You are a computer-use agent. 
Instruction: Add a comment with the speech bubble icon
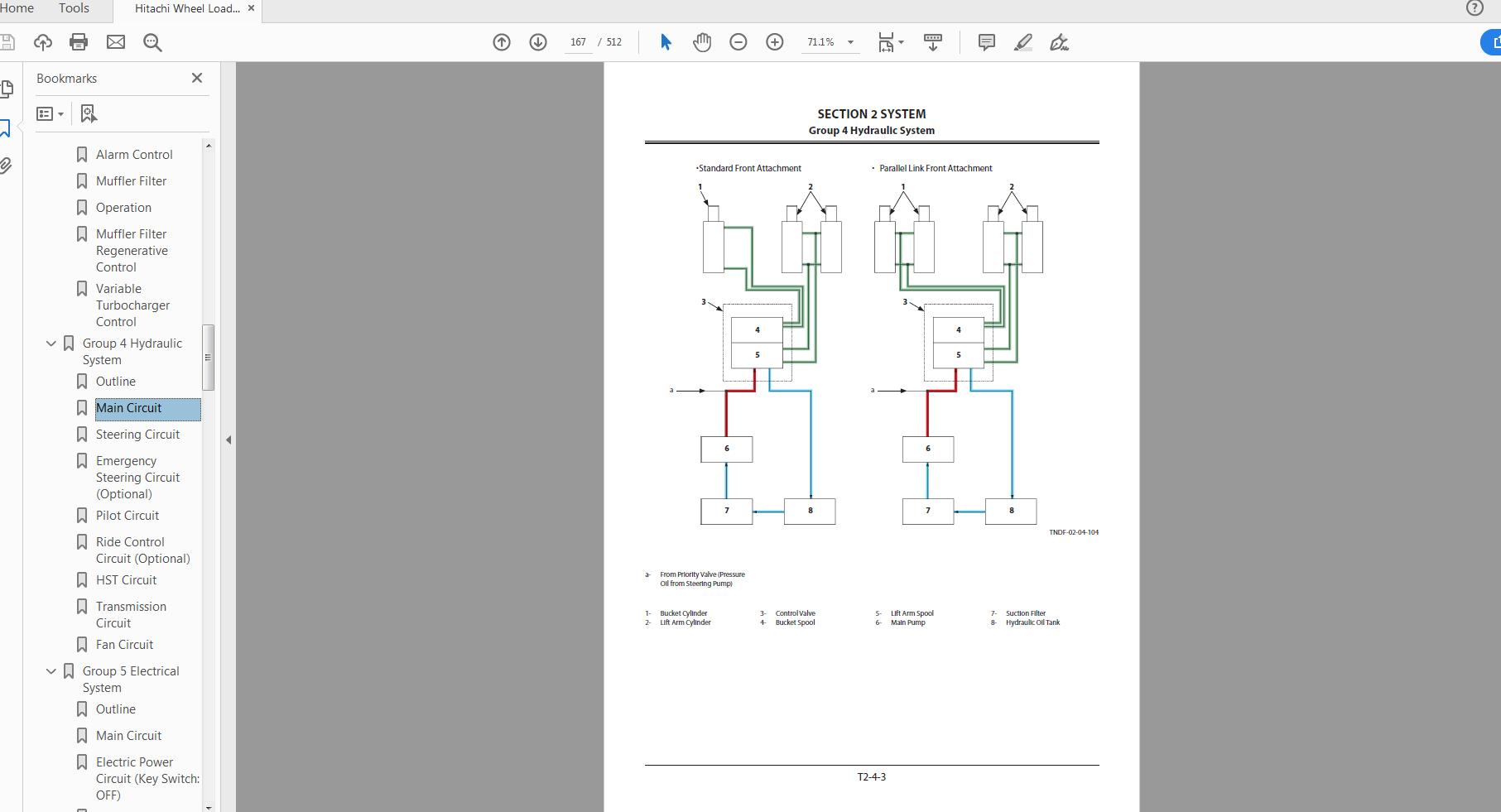coord(985,42)
